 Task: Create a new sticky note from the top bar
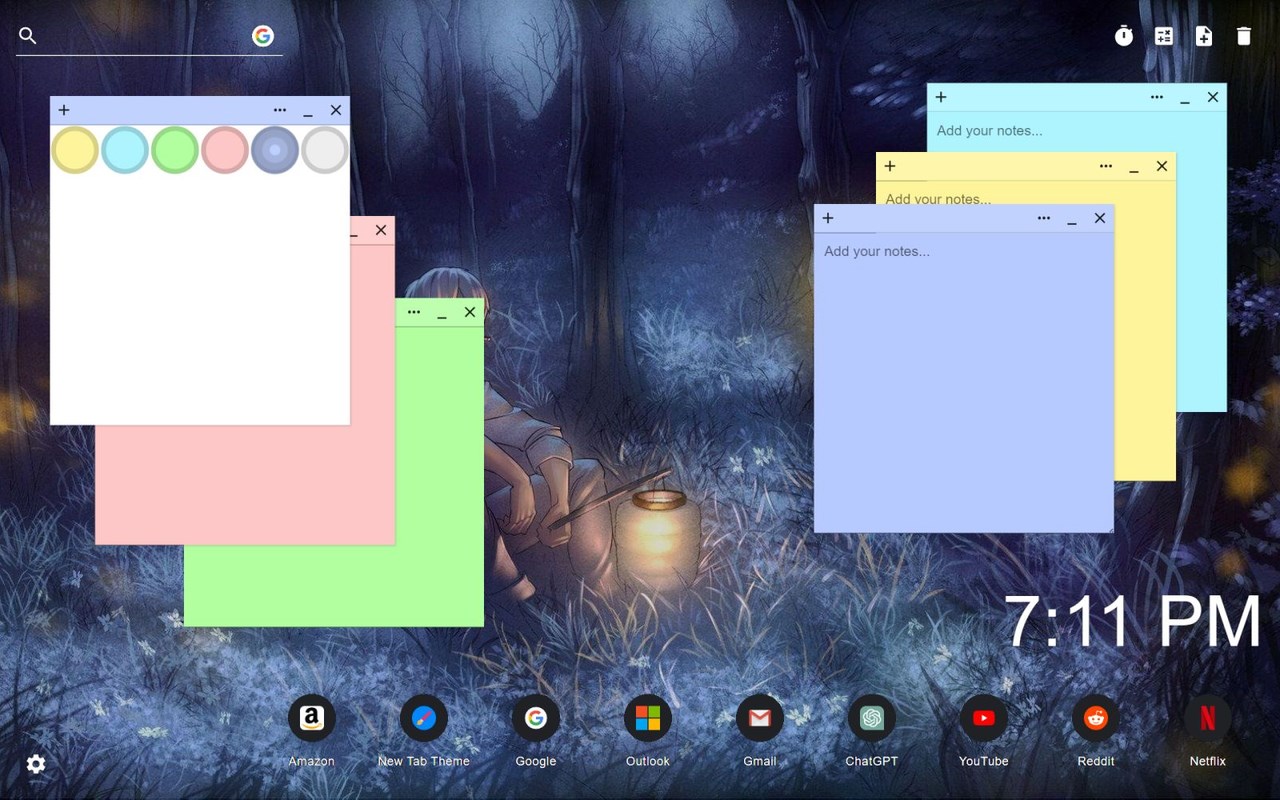pyautogui.click(x=1204, y=36)
